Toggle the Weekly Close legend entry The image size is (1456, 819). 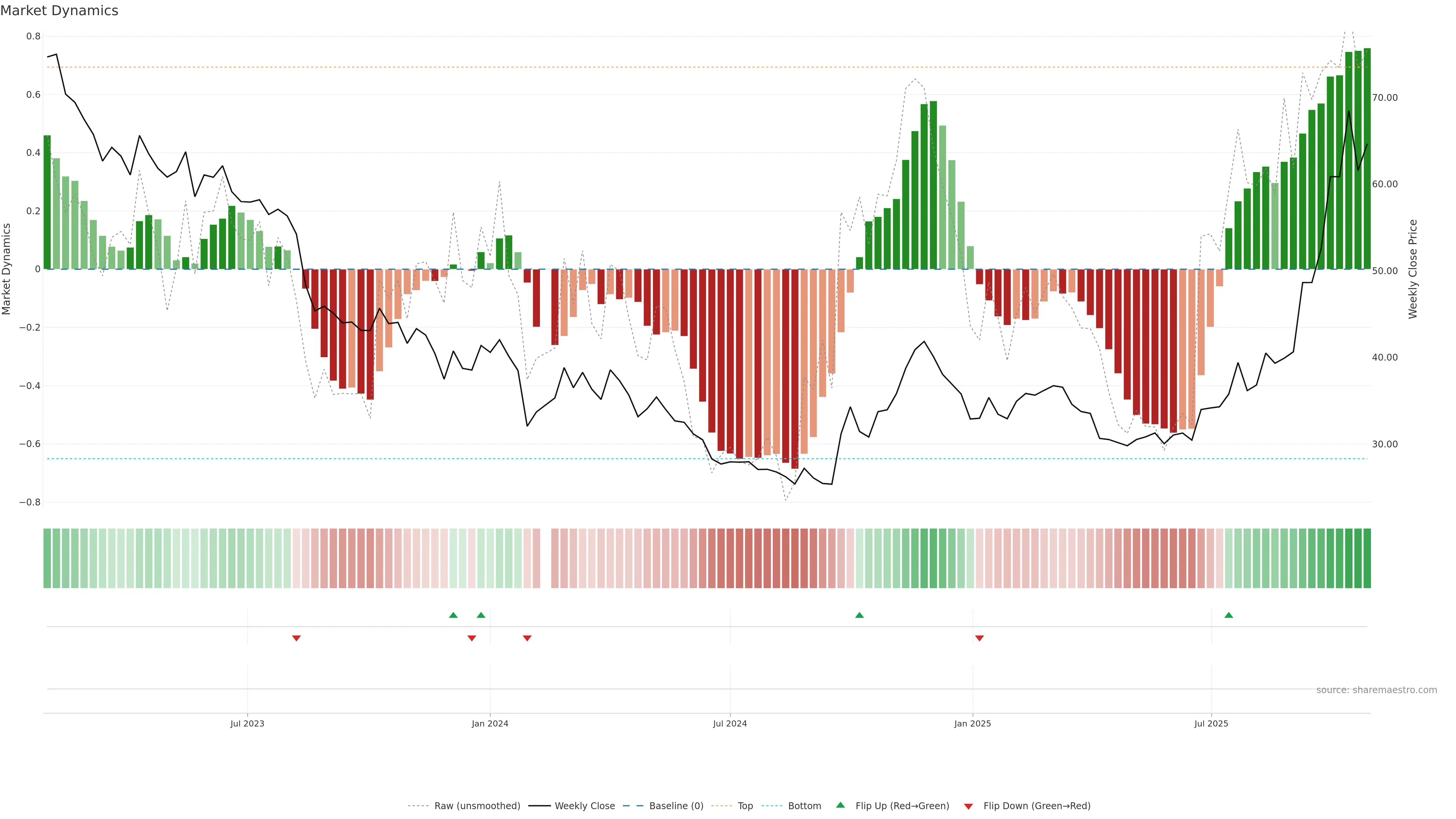(x=584, y=806)
